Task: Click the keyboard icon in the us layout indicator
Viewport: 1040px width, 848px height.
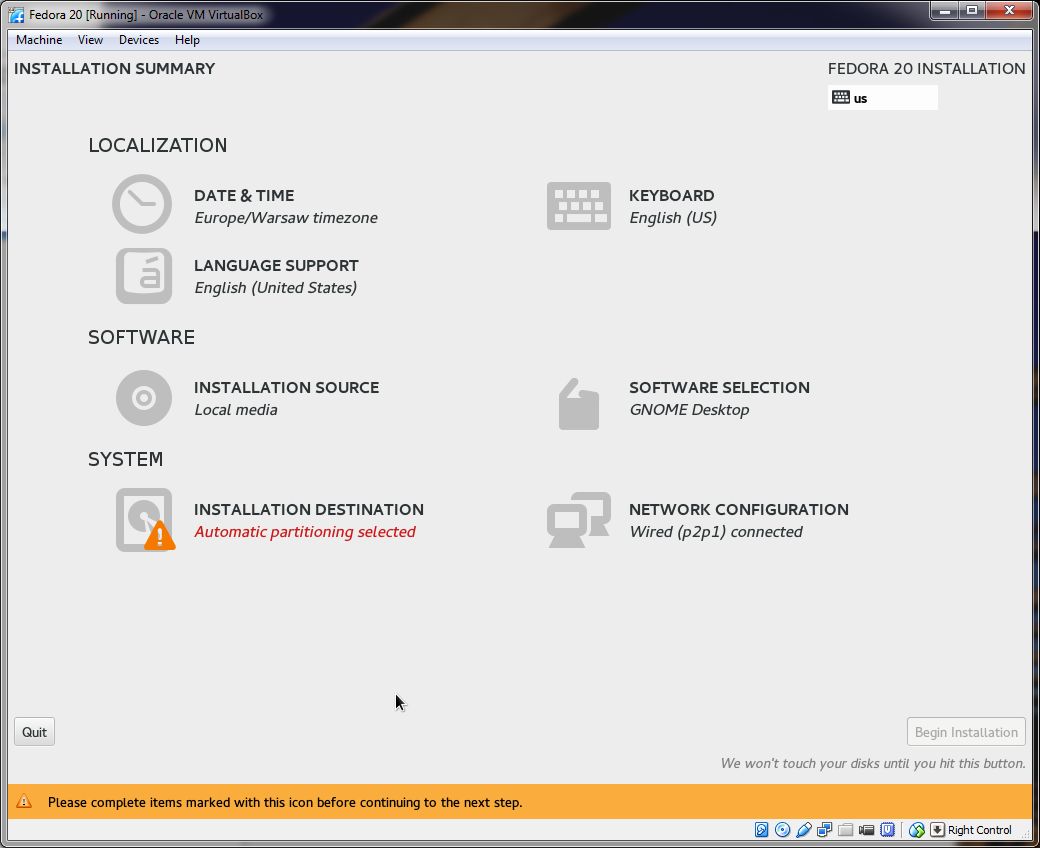Action: pos(840,97)
